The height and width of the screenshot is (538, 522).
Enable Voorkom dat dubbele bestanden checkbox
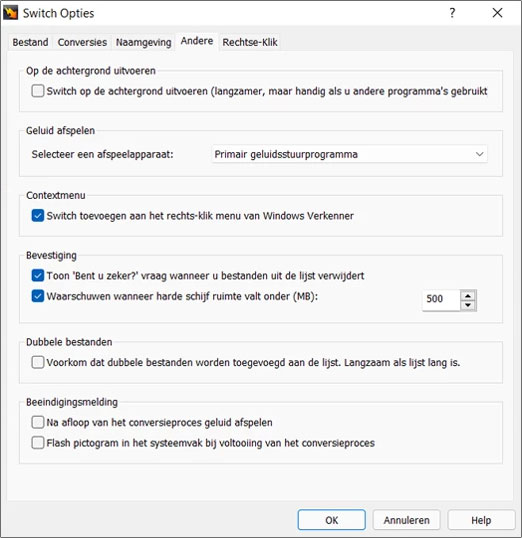click(x=38, y=362)
